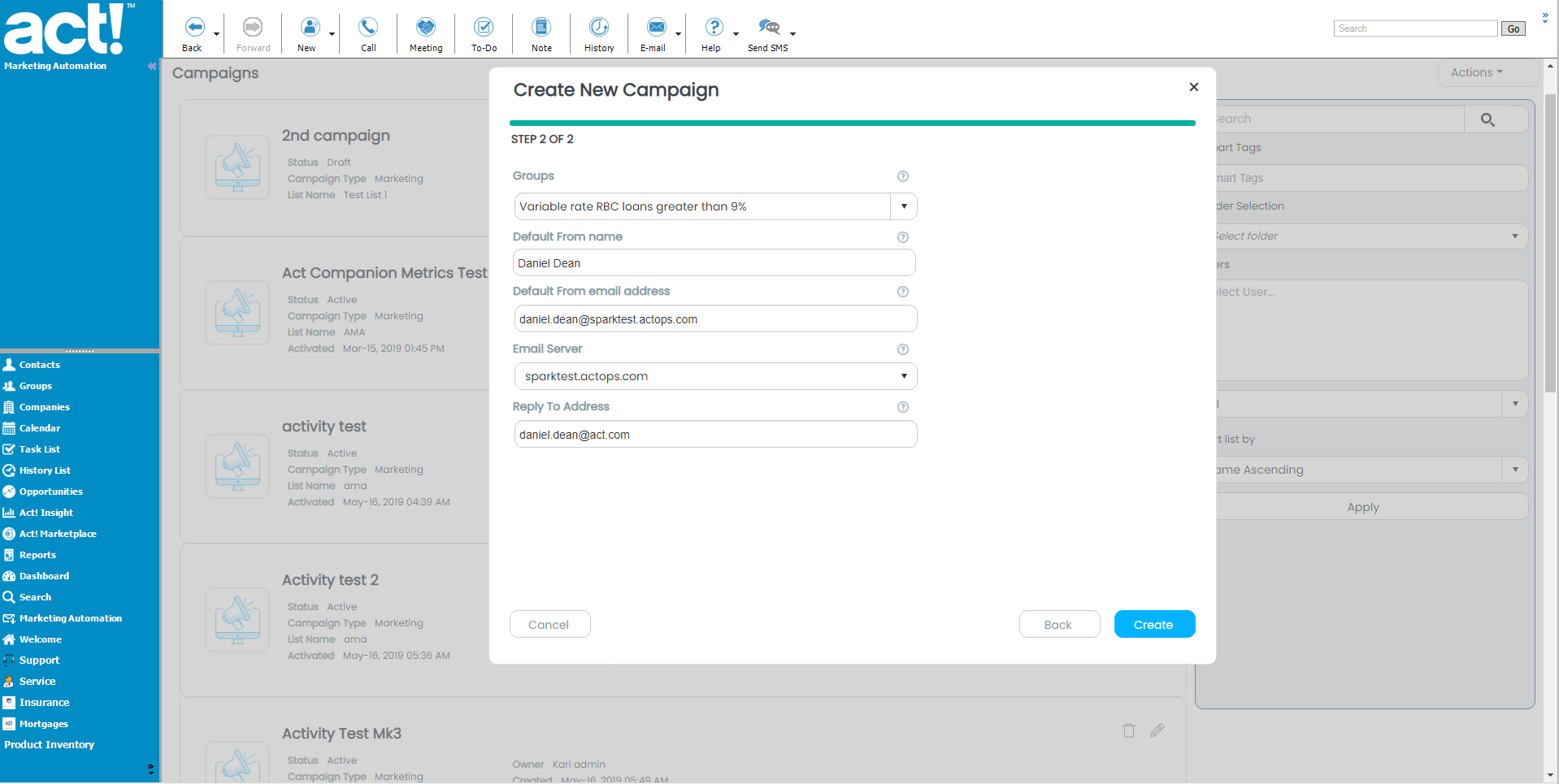Open Opportunities in the sidebar
This screenshot has height=784, width=1559.
(x=50, y=492)
